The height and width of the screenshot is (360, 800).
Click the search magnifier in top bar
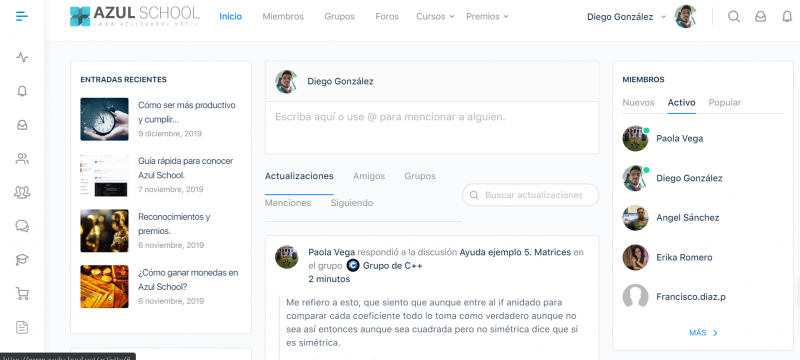pyautogui.click(x=734, y=17)
